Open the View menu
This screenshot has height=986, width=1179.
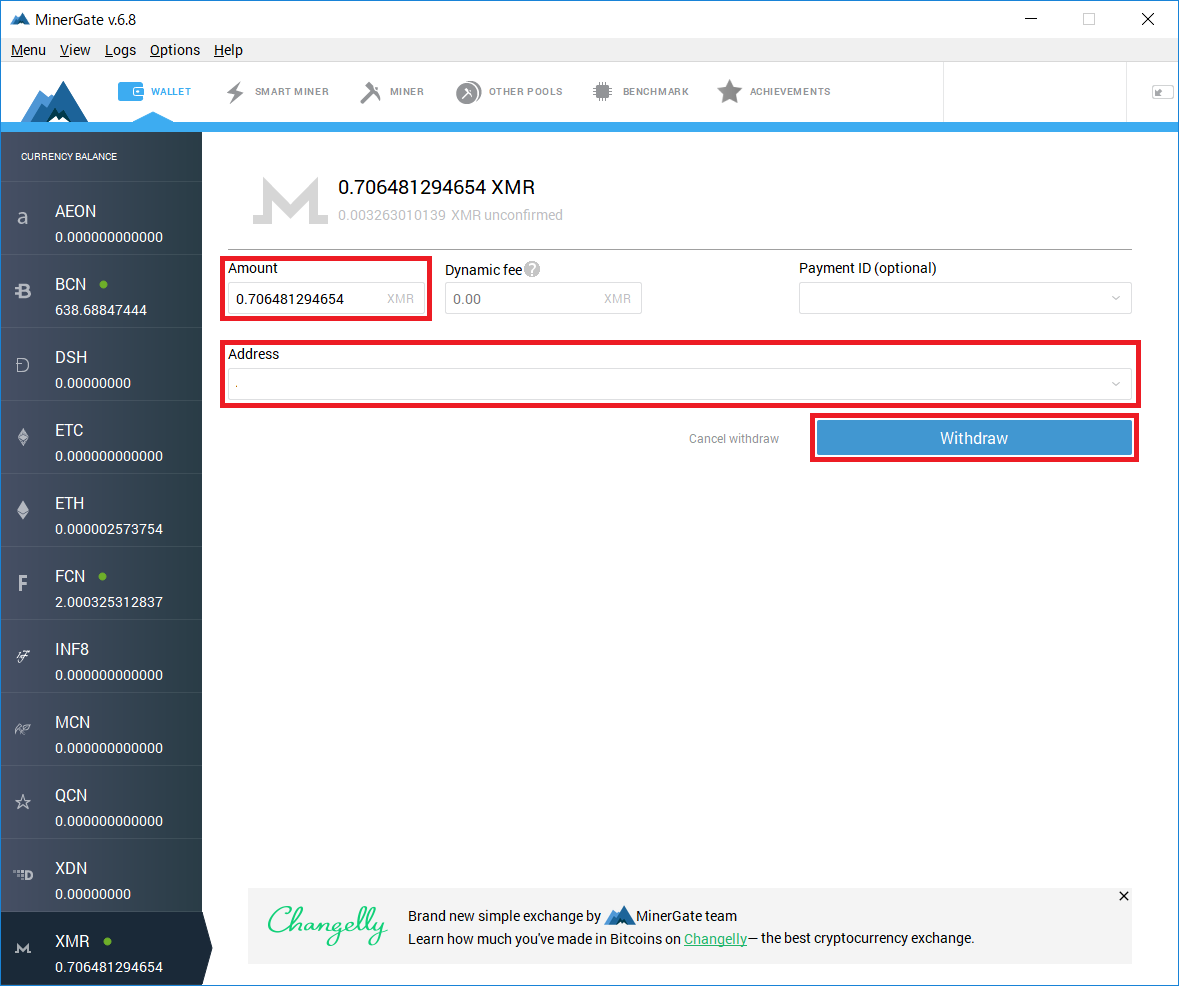click(75, 50)
